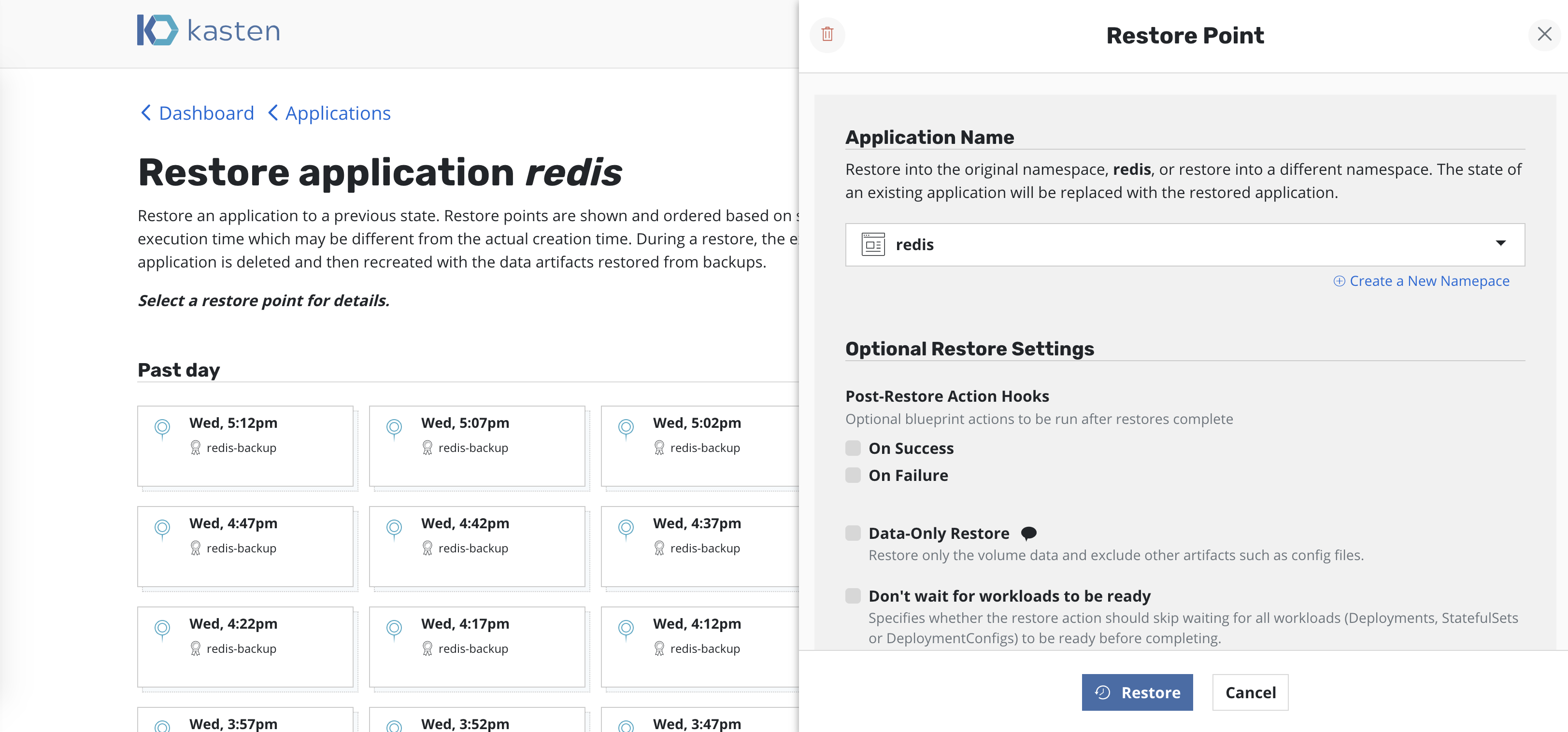Click restore point pin icon for Wed, 4:42pm
Screen dimensions: 1568x732
tap(394, 528)
